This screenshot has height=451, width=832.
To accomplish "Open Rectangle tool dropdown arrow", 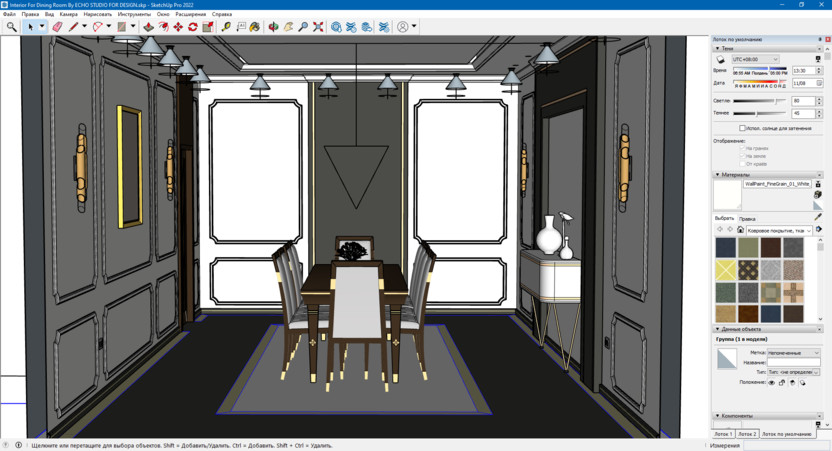I will coord(133,27).
